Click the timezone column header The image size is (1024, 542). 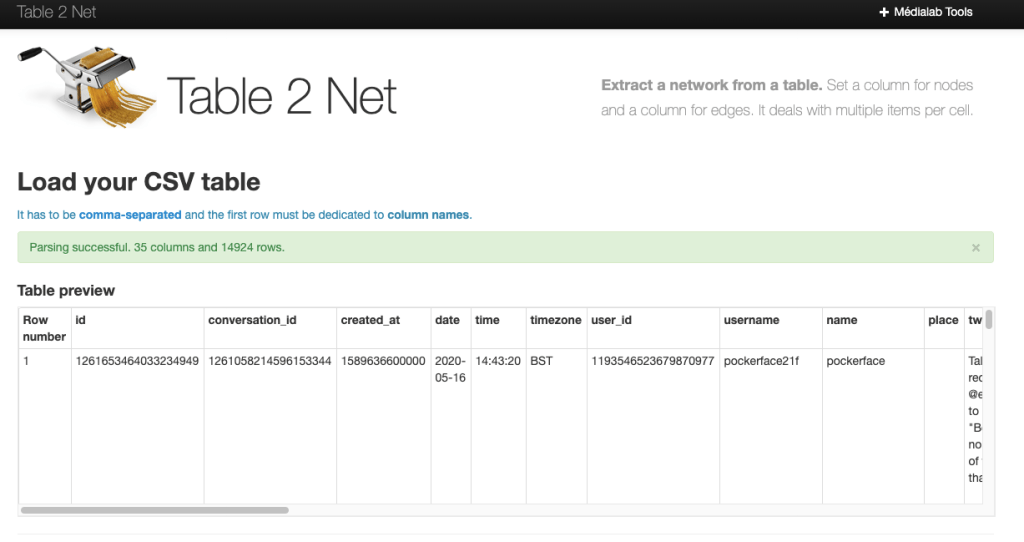point(556,328)
